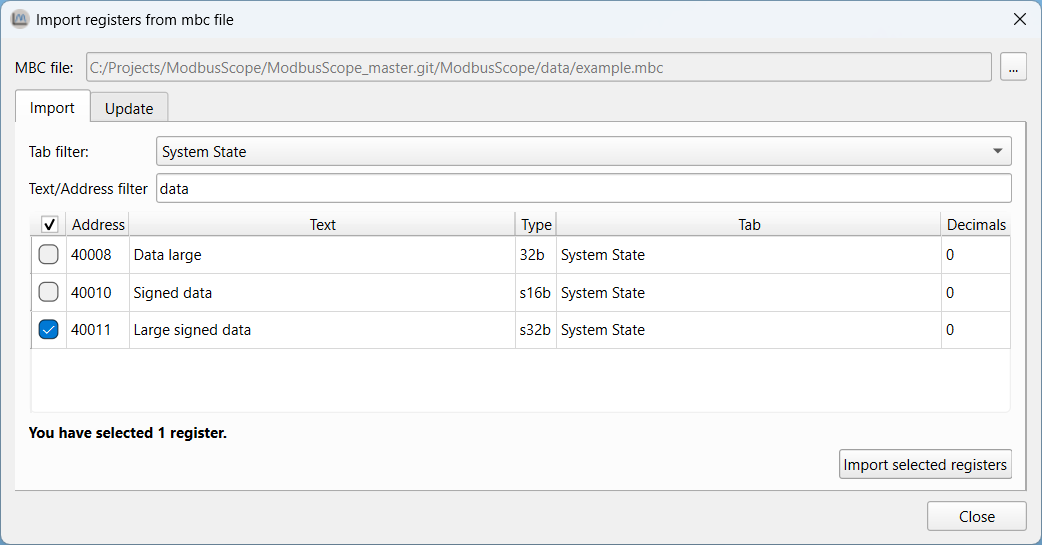Image resolution: width=1042 pixels, height=545 pixels.
Task: Focus the Text/Address filter field
Action: point(583,189)
